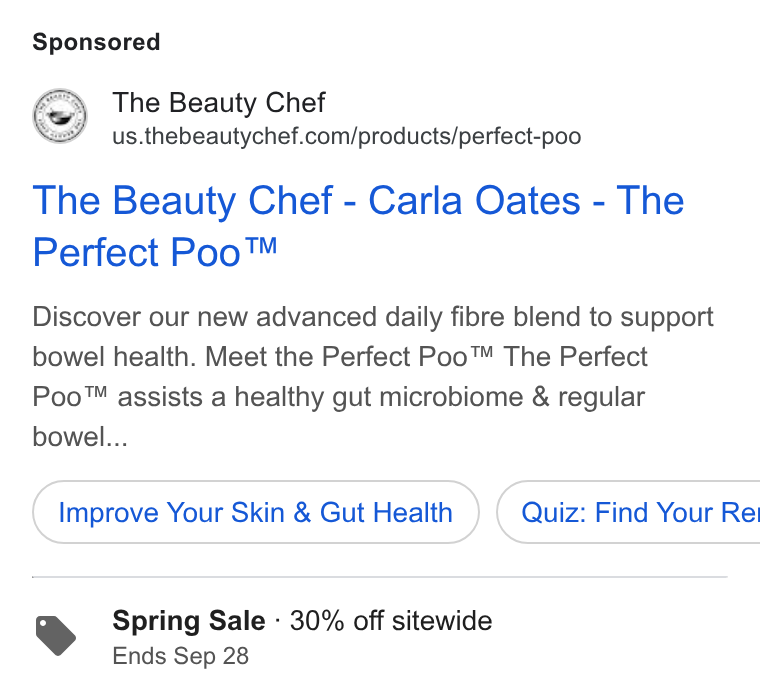Click the truncated "bowel..." description ending

coord(80,437)
